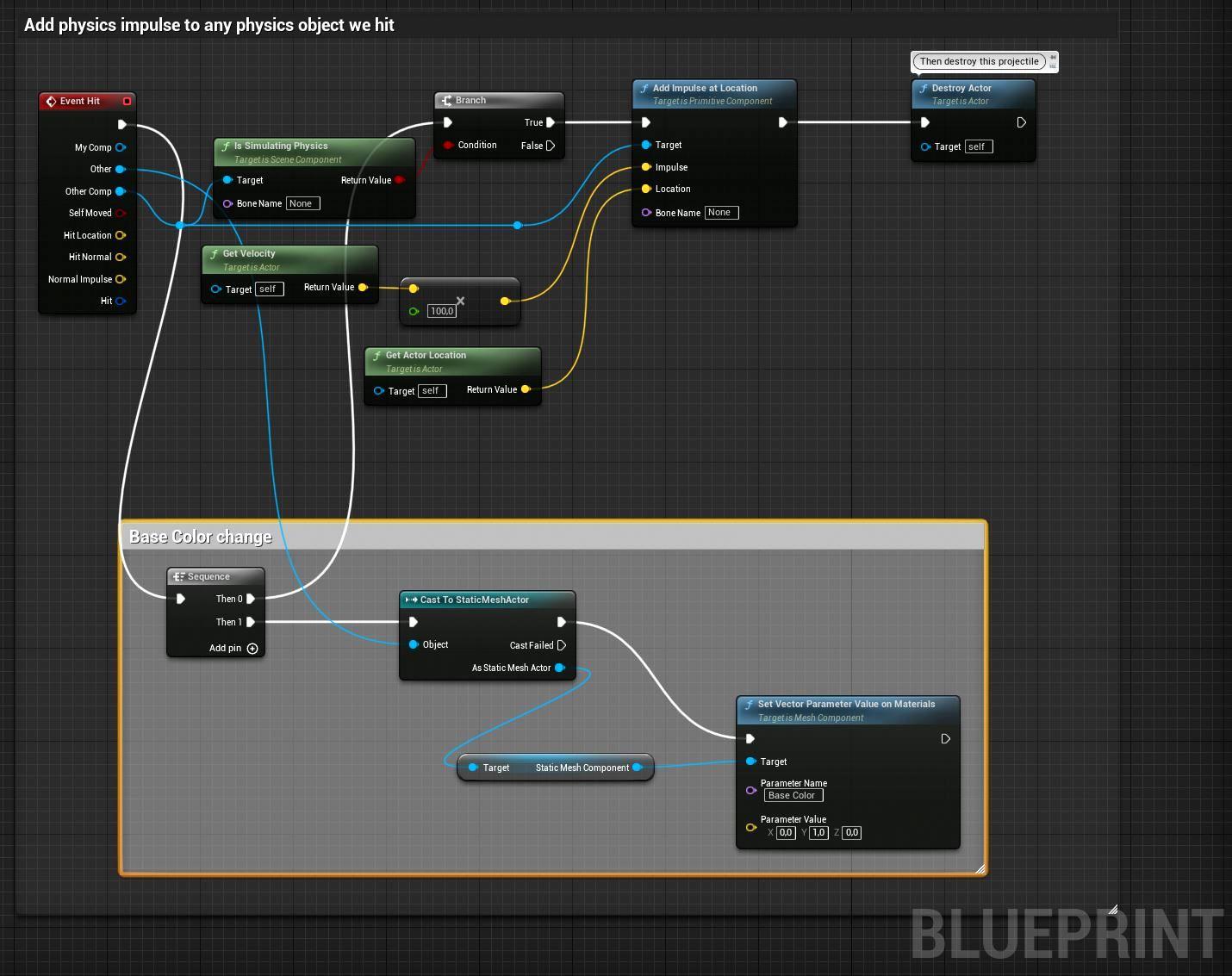The height and width of the screenshot is (976, 1232).
Task: Click the Add physics impulse comment title
Action: [x=209, y=25]
